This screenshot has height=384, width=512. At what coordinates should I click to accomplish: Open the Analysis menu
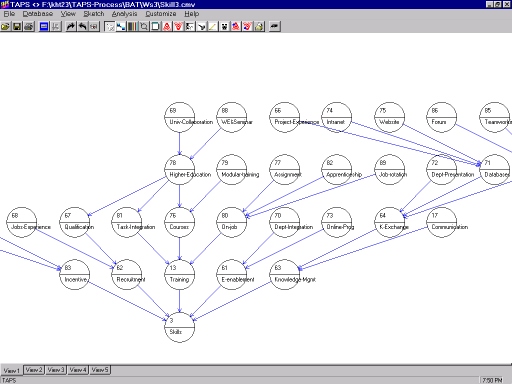click(x=124, y=14)
